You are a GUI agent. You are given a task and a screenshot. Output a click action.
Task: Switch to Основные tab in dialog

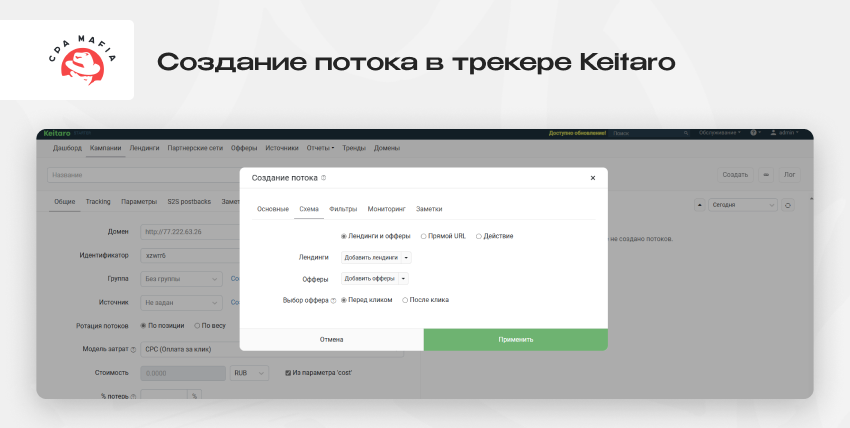pos(273,209)
